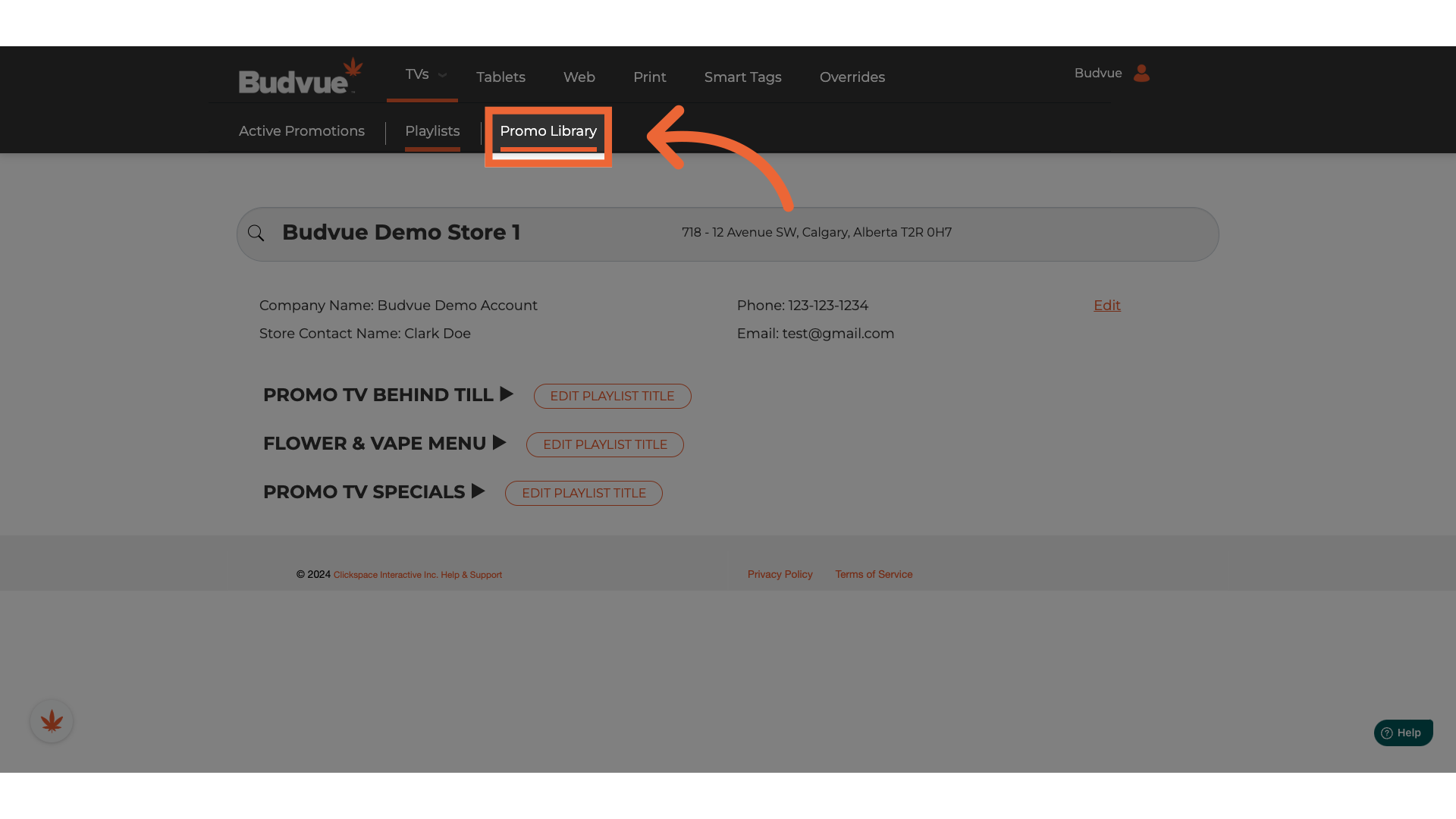Switch to the Promo Library tab
This screenshot has width=1456, height=819.
tap(548, 132)
